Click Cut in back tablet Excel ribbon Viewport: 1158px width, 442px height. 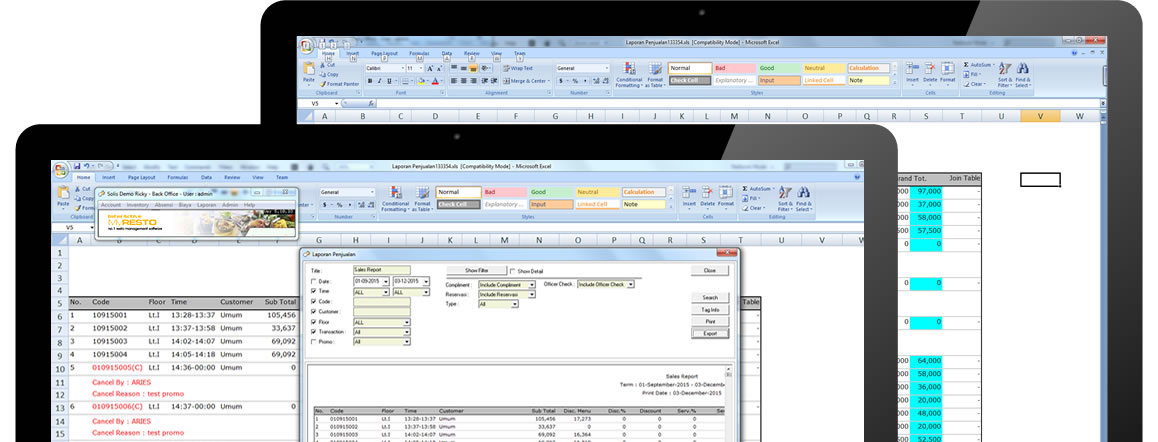[328, 65]
